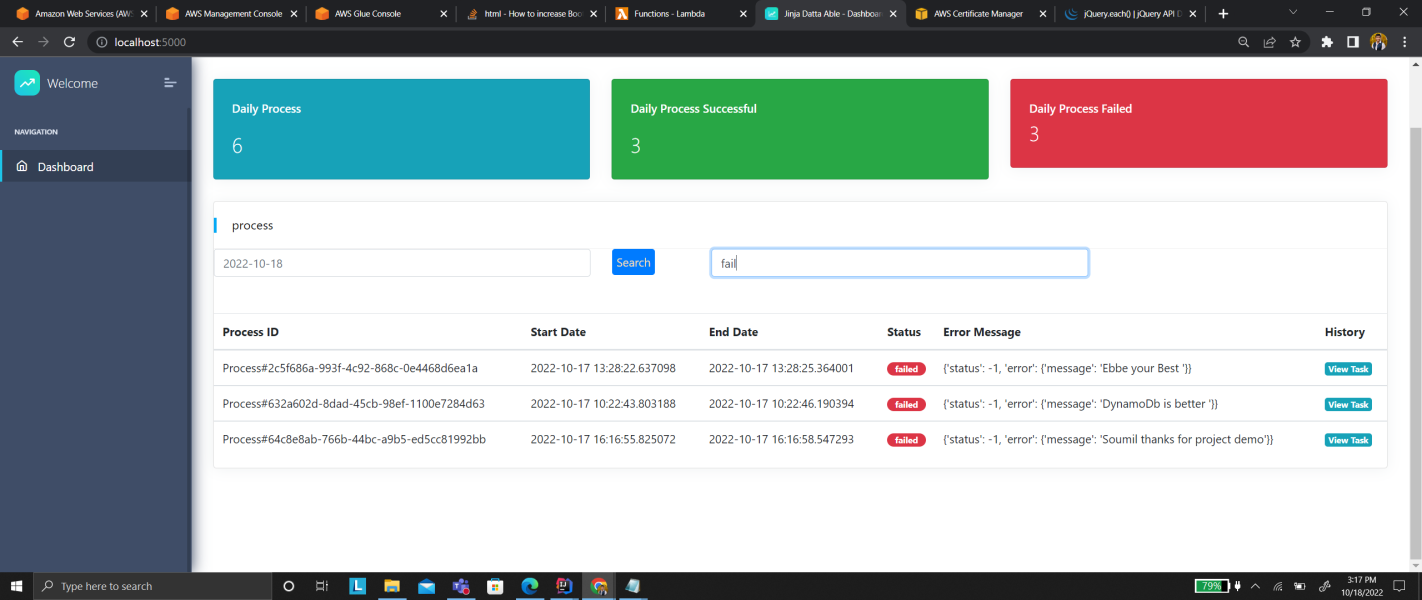Screen dimensions: 1422x600
Task: Switch to AWS Glue Console tab
Action: coord(381,14)
